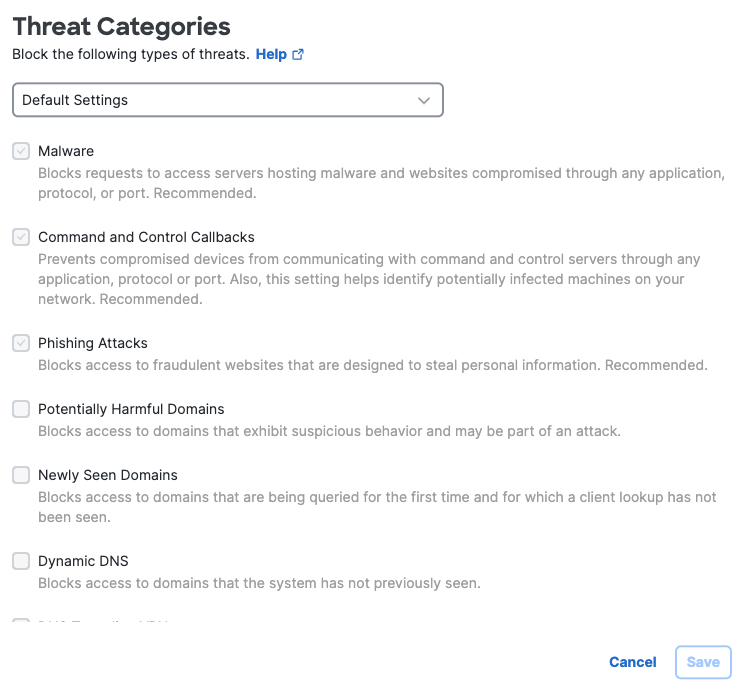Uncheck the Phishing Attacks checkbox
The image size is (746, 693).
21,343
